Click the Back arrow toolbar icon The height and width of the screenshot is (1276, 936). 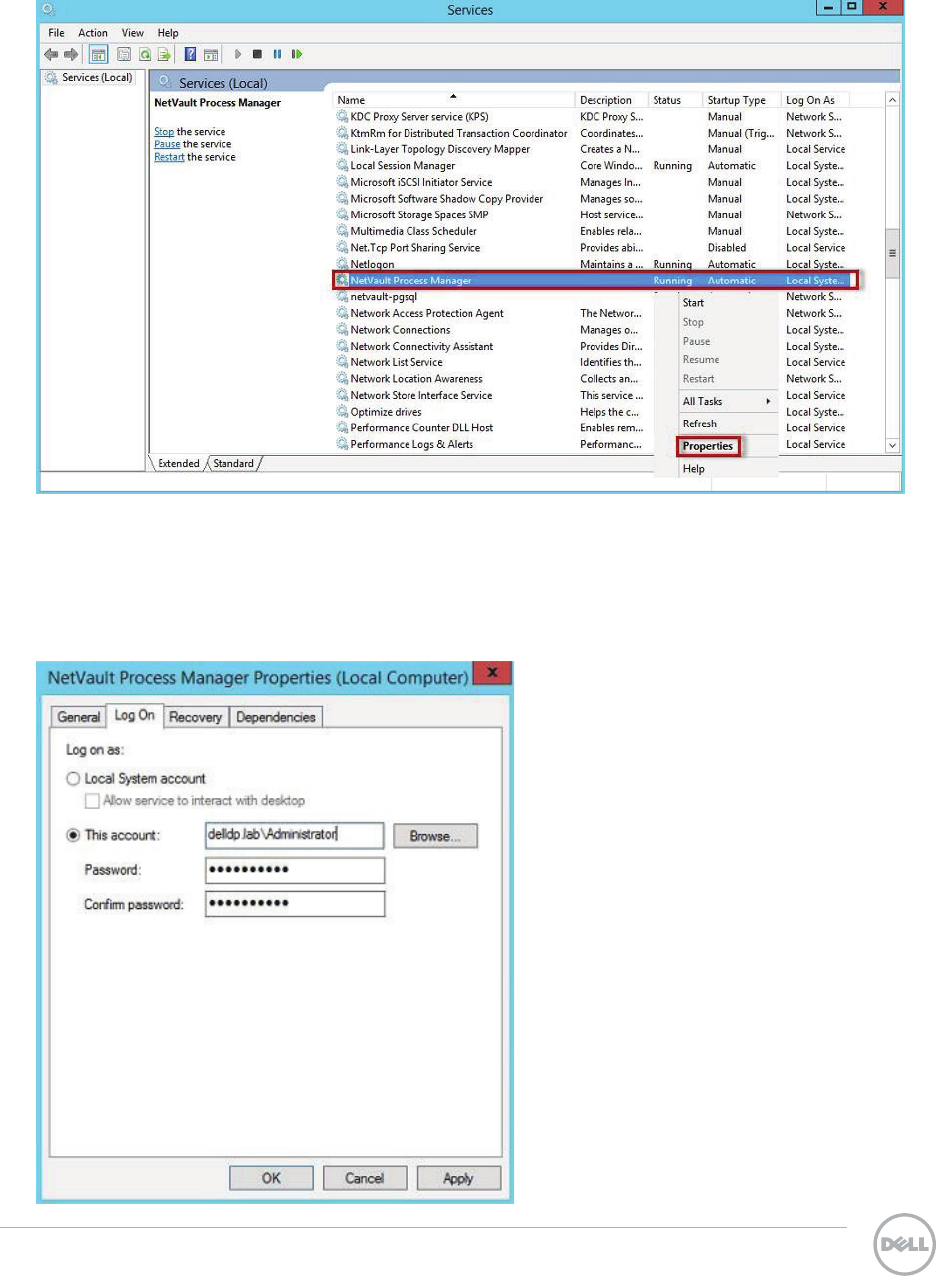click(49, 54)
